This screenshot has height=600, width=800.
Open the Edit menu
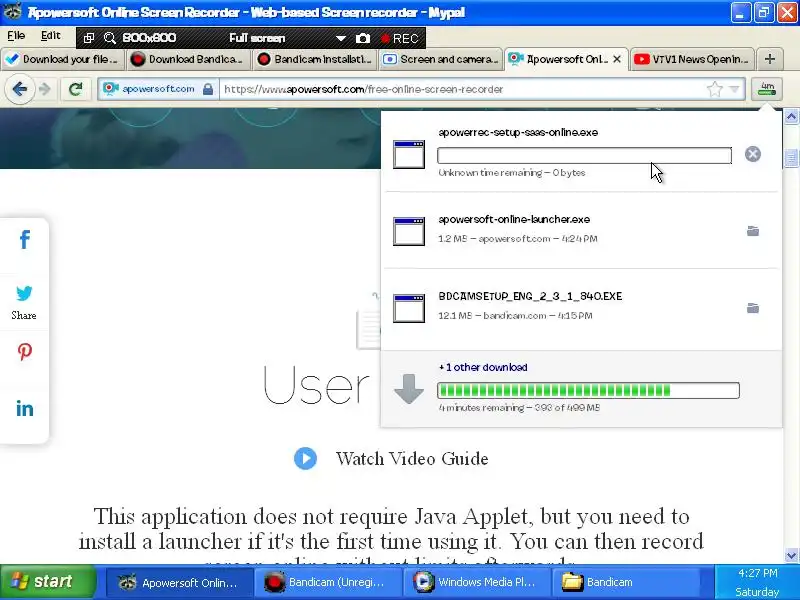(51, 36)
